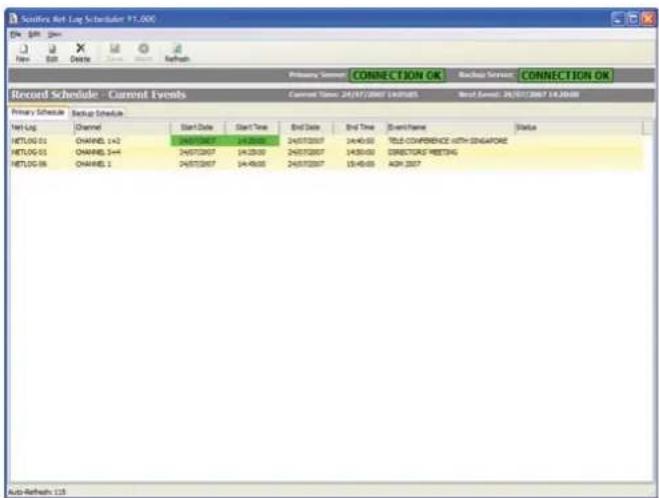Click the Auto-Refresh status bar text
The image size is (659, 498).
[x=37, y=491]
